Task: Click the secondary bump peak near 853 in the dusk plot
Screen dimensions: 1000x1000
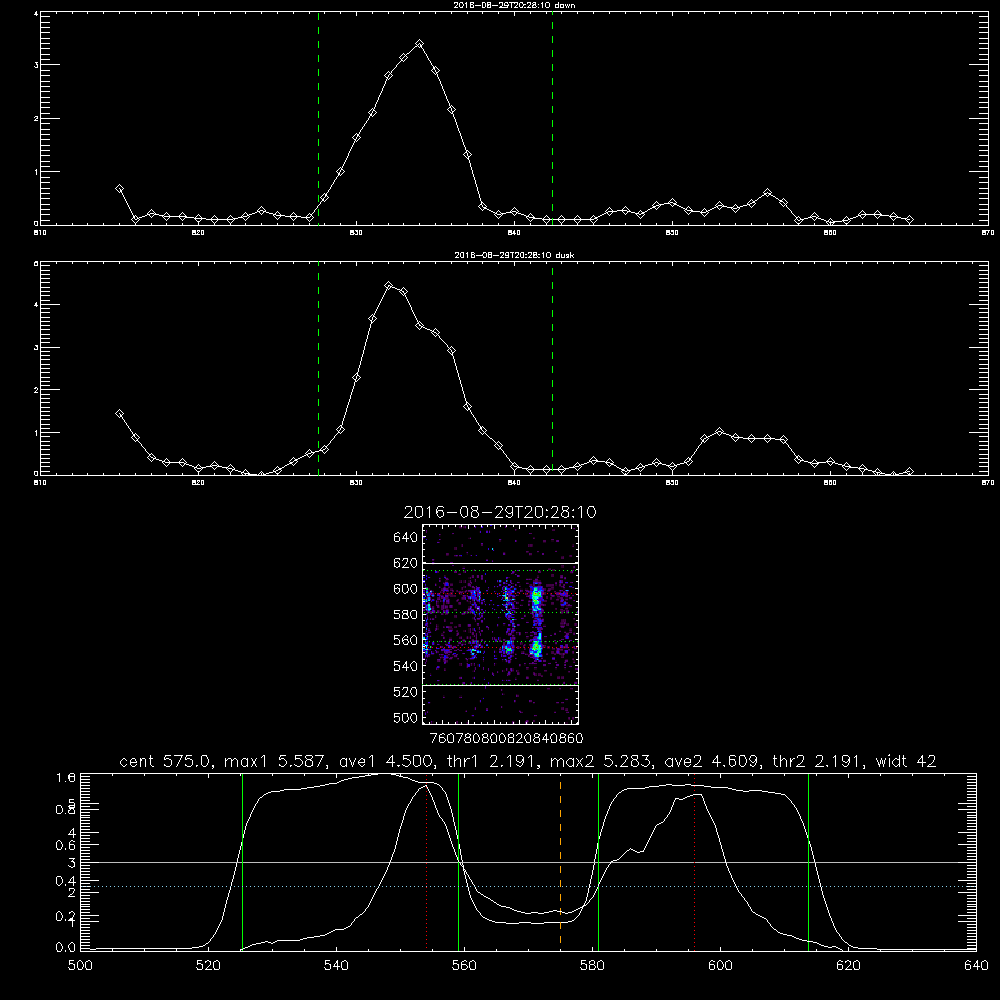Action: (719, 432)
